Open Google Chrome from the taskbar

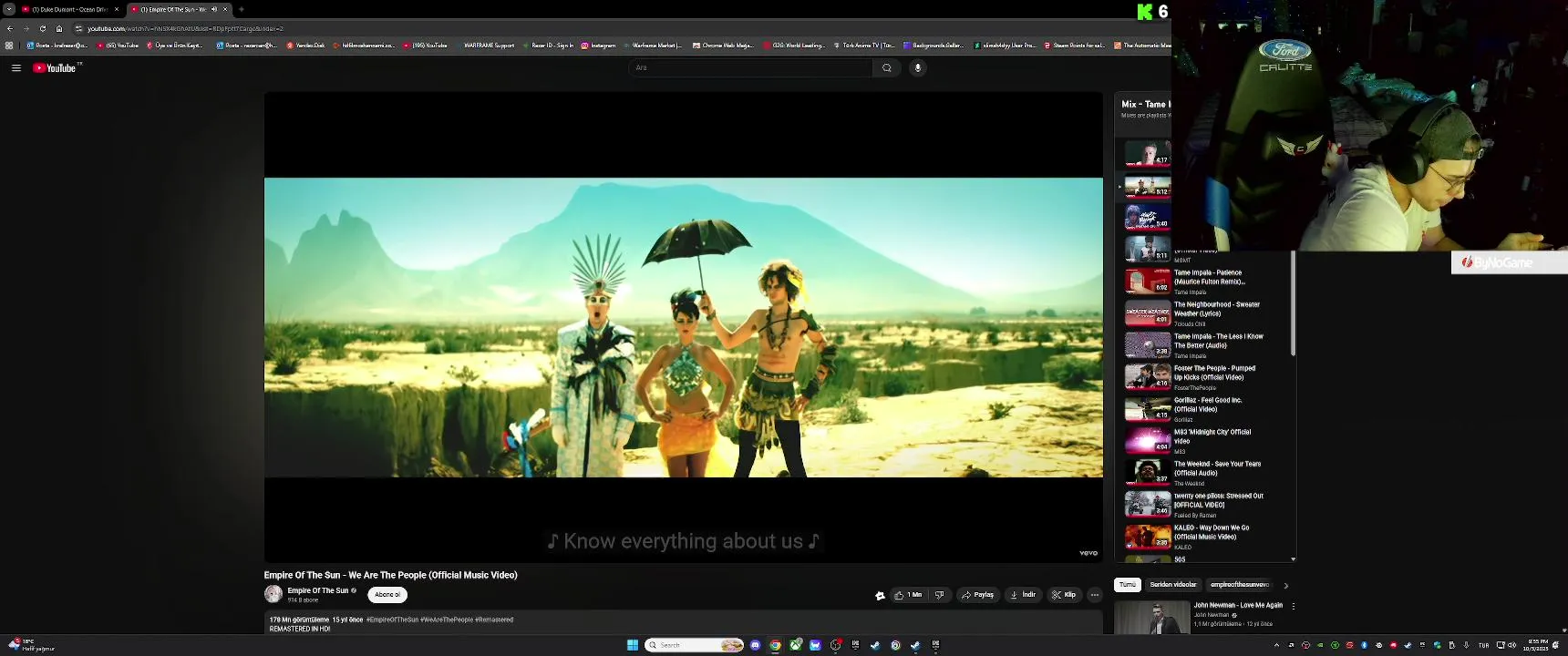click(775, 645)
